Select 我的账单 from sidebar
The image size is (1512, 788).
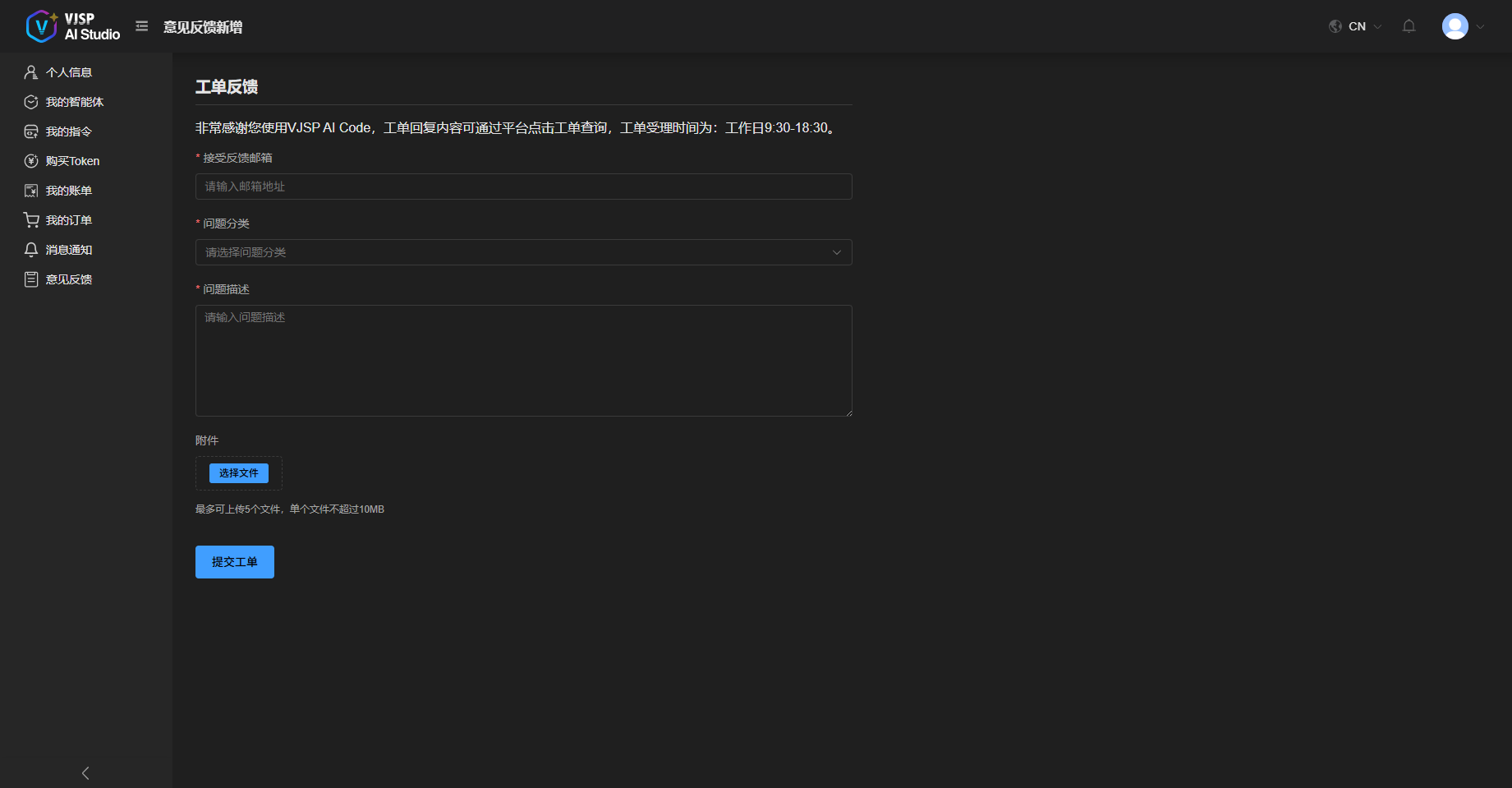pos(68,191)
